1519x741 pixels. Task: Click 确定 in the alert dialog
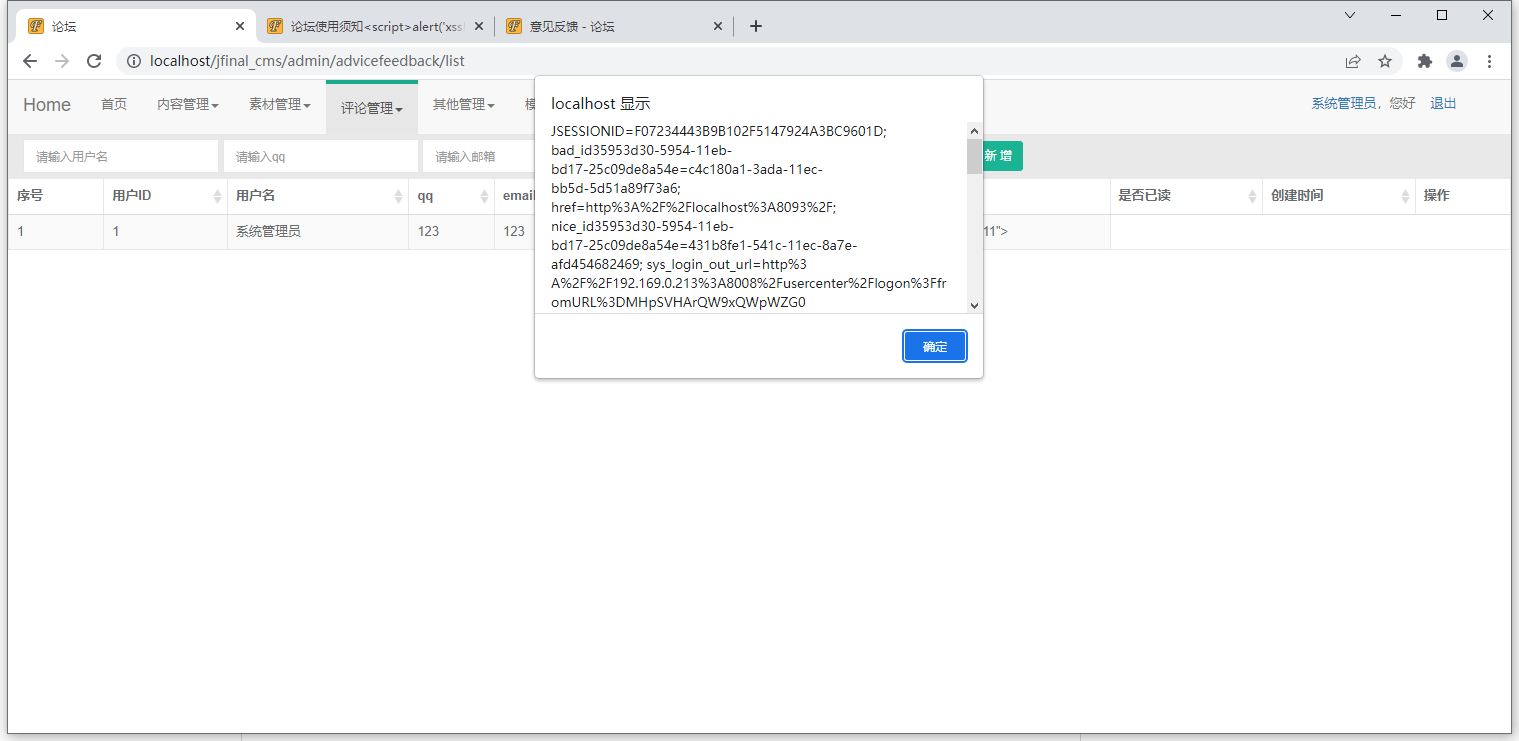click(935, 346)
